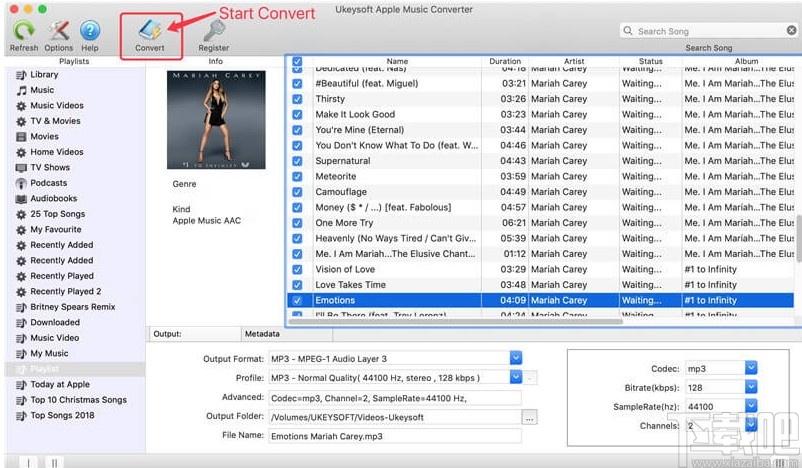Click the Album column header

pyautogui.click(x=746, y=61)
